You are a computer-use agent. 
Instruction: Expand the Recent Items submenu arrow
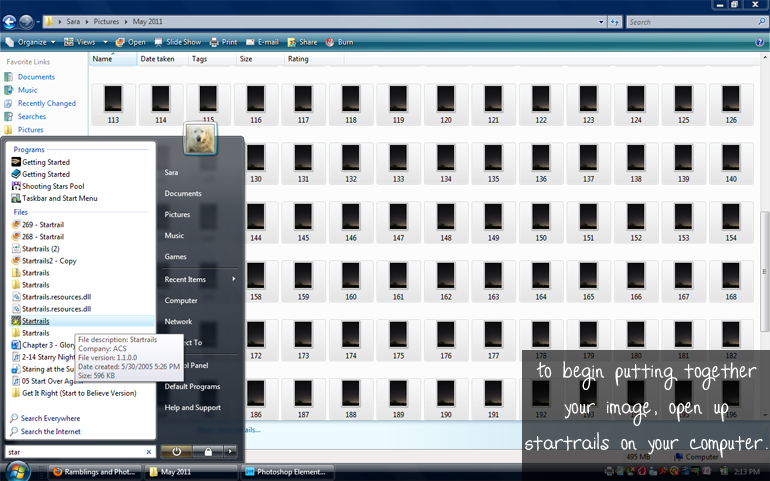click(x=234, y=279)
